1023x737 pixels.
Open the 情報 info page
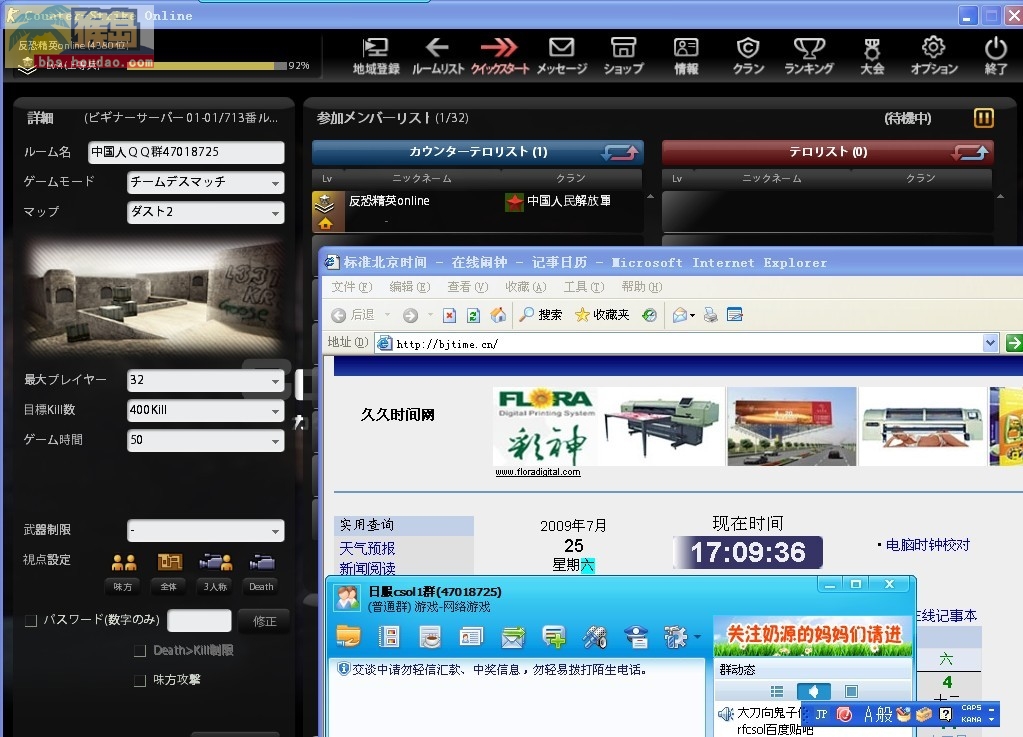(686, 55)
